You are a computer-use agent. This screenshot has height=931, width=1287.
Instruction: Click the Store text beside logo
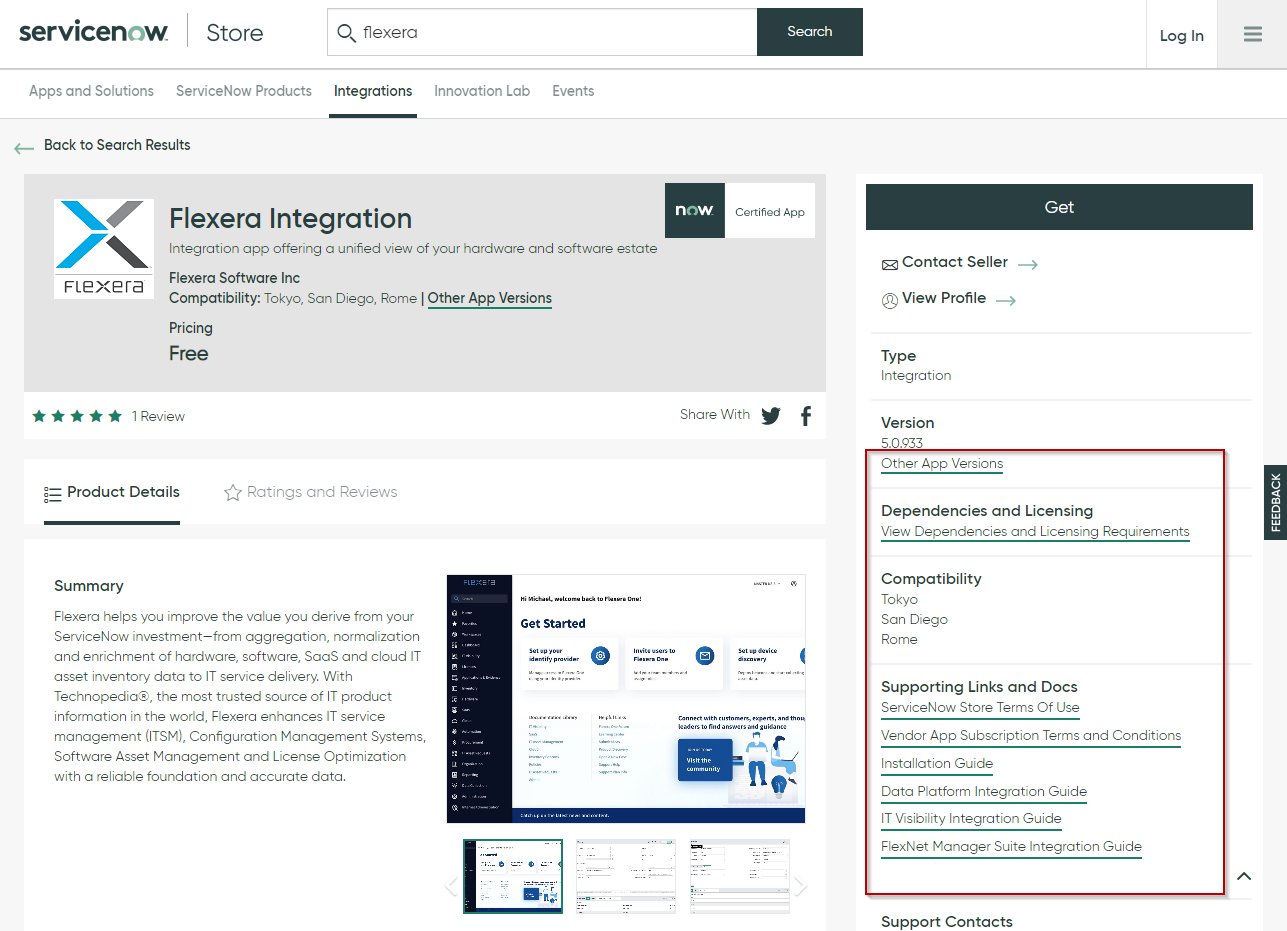tap(235, 33)
